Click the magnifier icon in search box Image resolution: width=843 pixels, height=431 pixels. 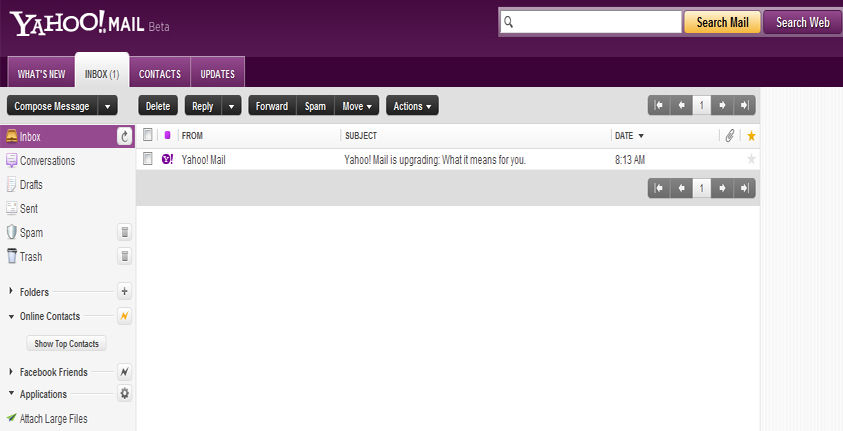tap(509, 22)
